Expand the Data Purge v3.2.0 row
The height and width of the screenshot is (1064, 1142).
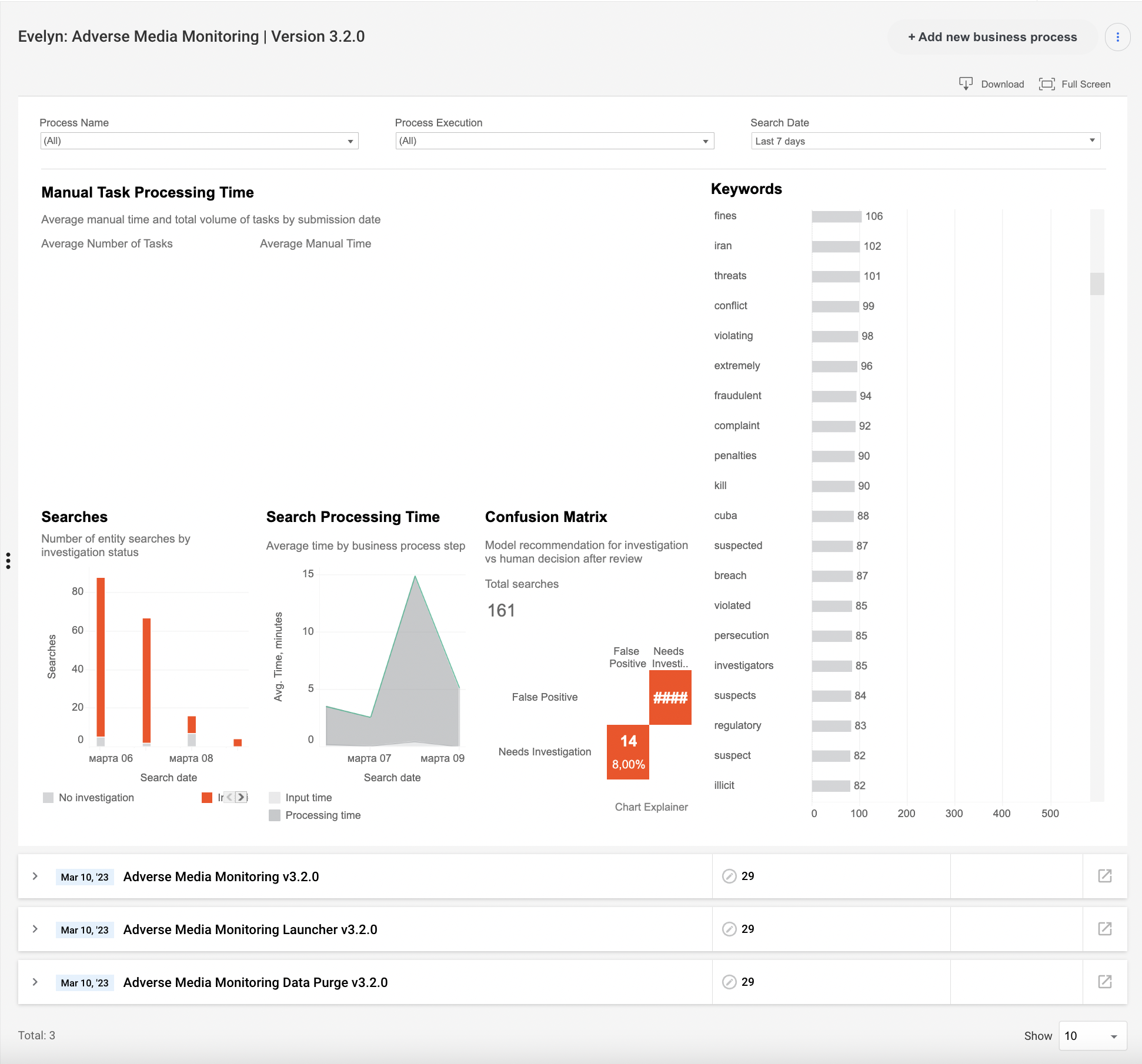[35, 982]
